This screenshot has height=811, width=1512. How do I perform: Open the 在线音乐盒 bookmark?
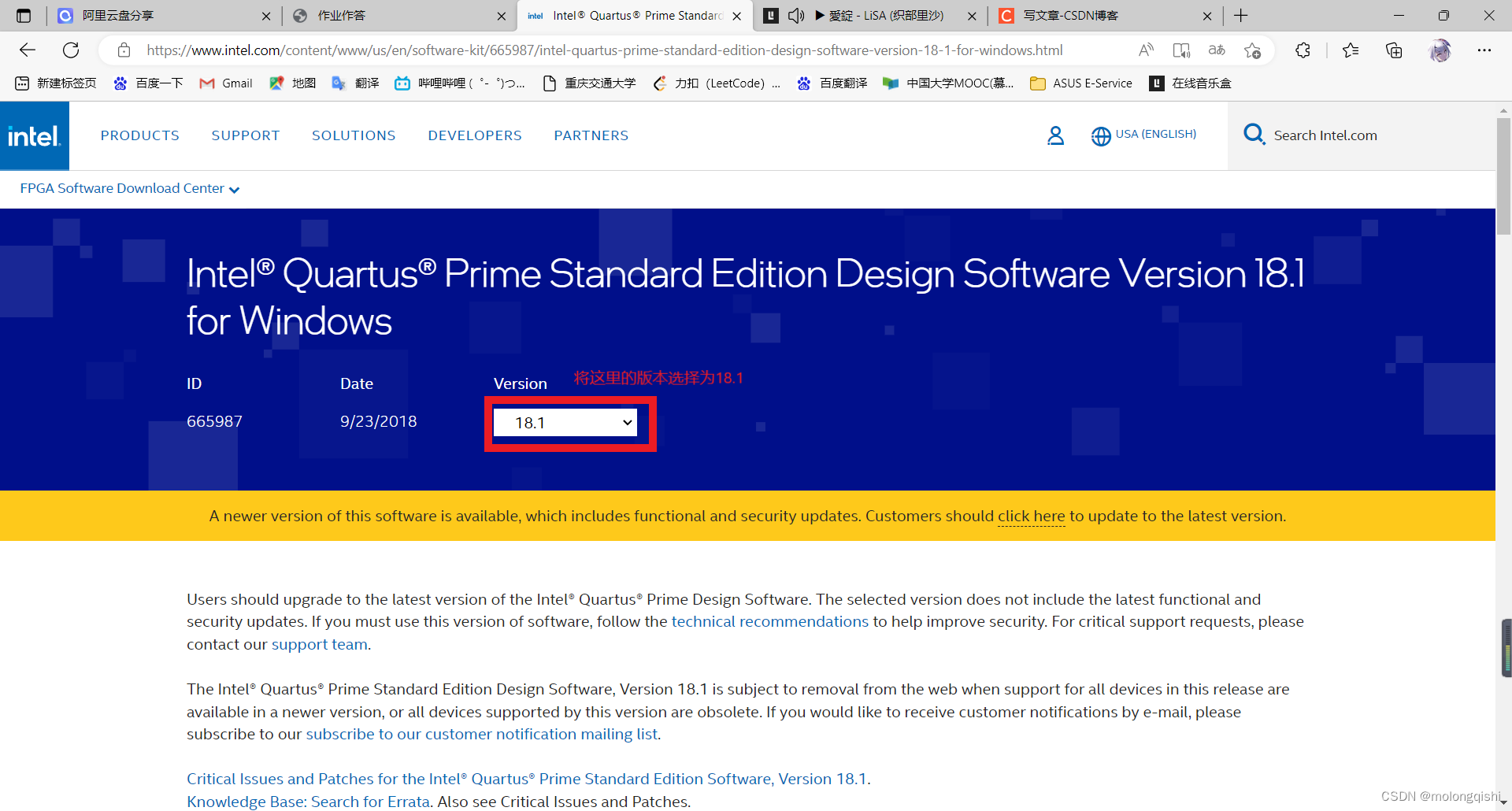coord(1190,83)
